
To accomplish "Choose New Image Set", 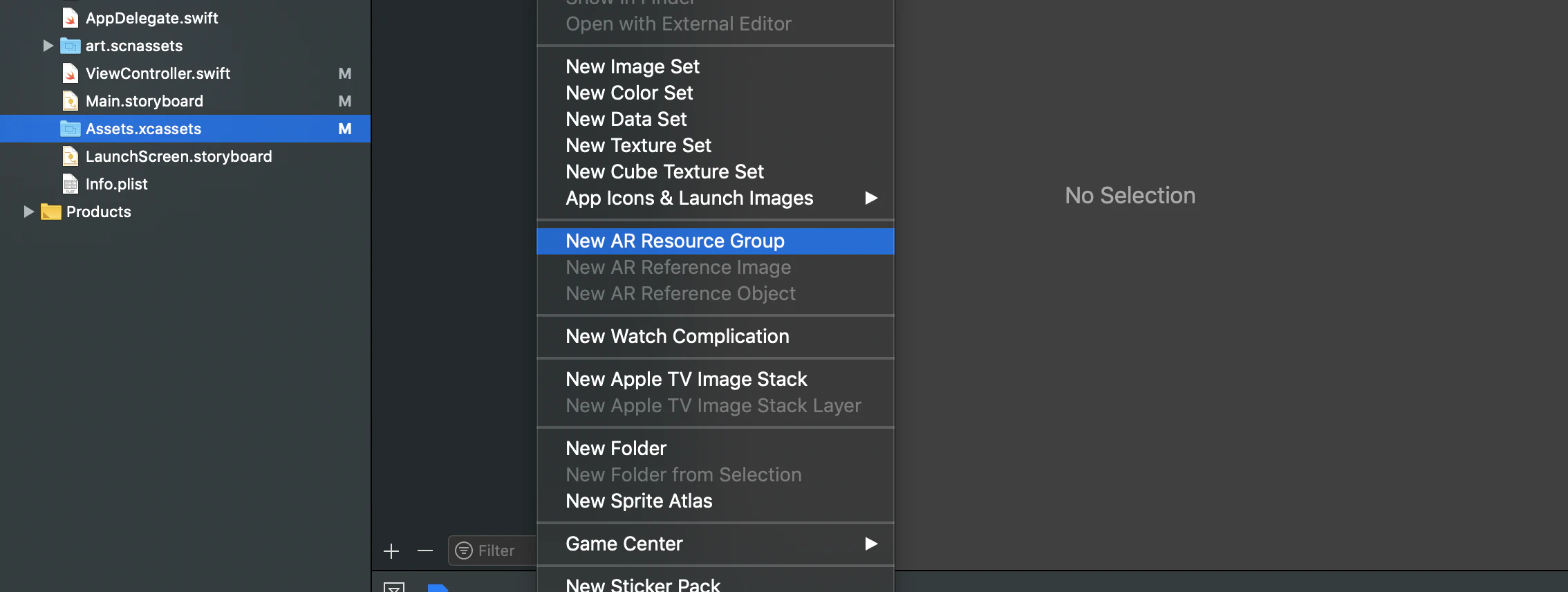I will (715, 66).
